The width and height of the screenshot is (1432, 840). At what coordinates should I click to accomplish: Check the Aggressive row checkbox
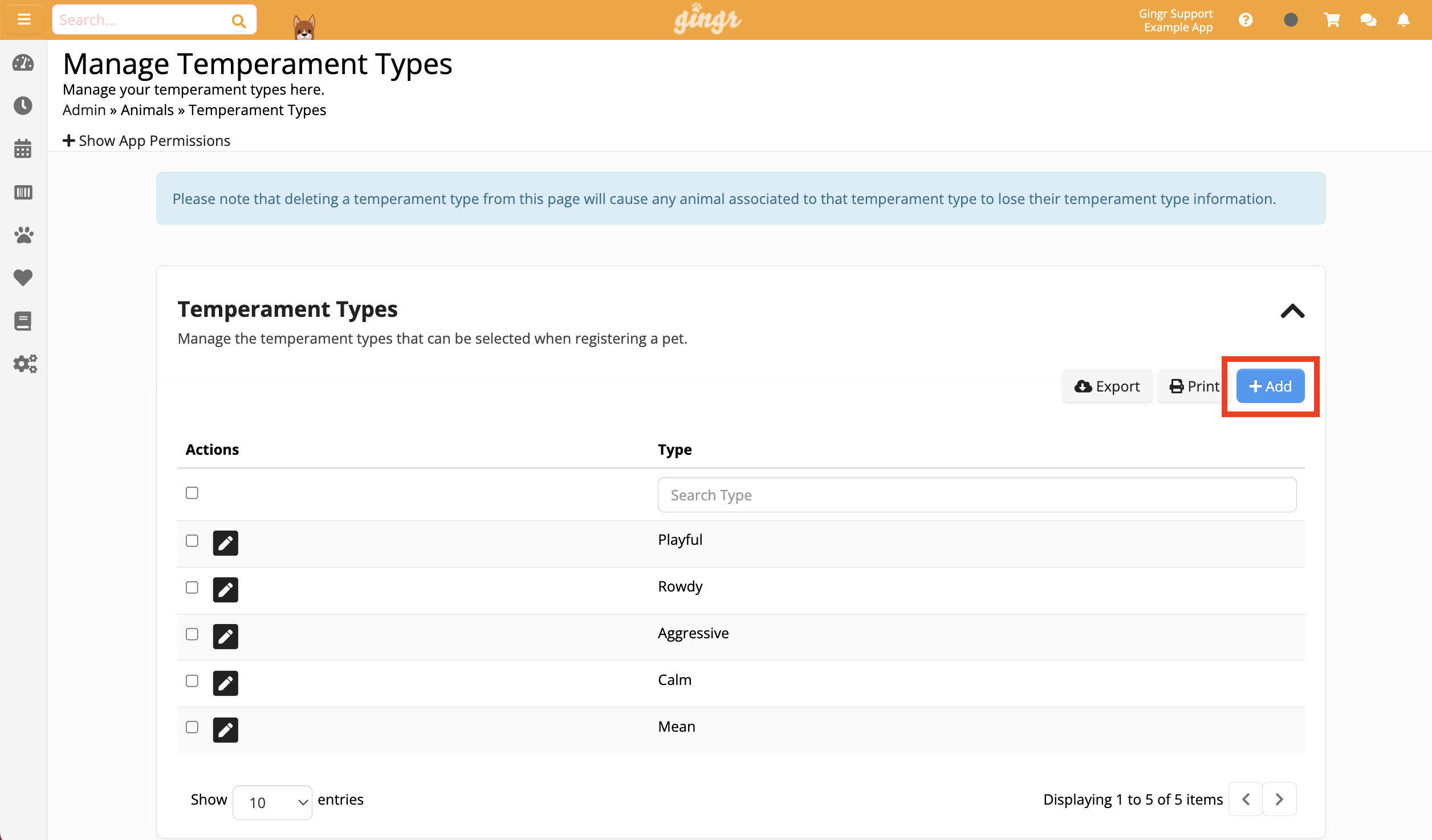pyautogui.click(x=192, y=634)
